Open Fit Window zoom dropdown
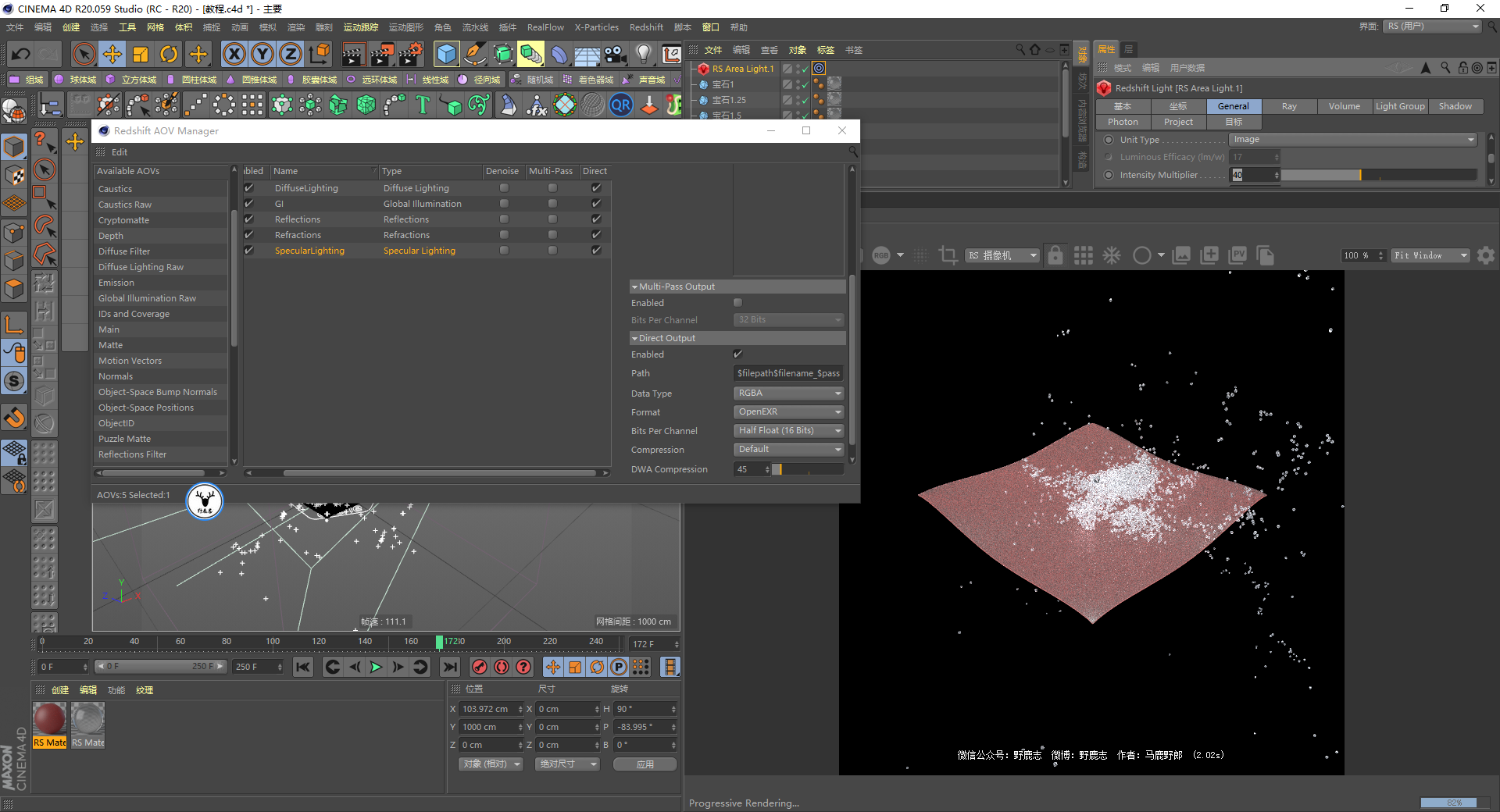This screenshot has width=1500, height=812. [x=1431, y=255]
